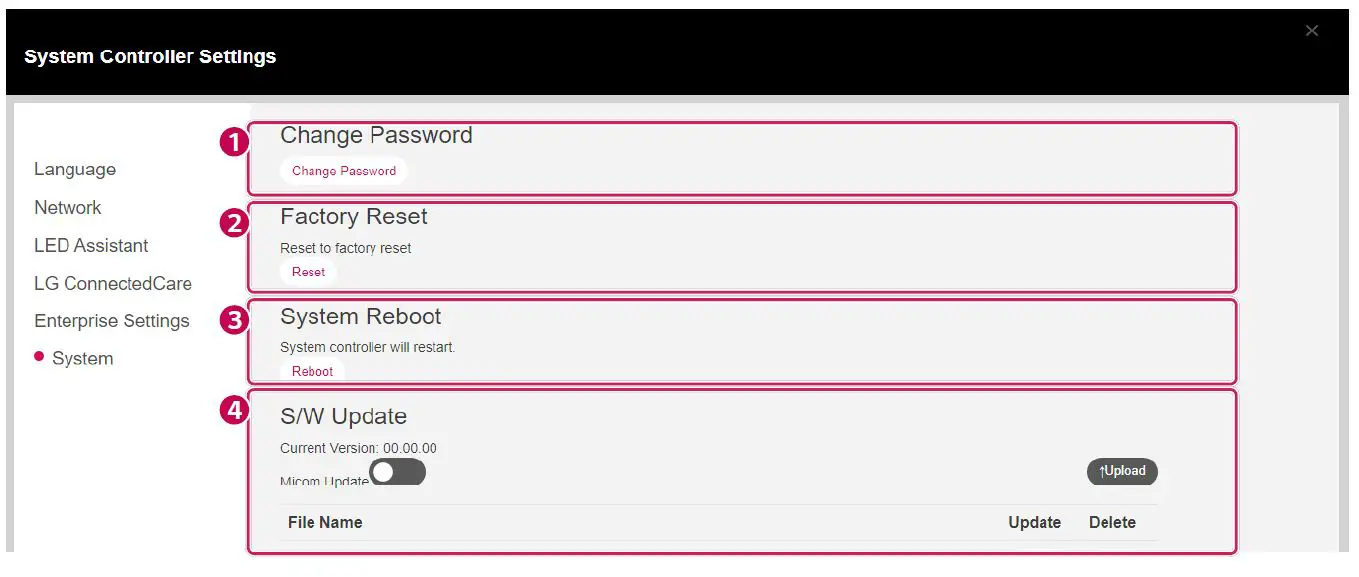
Task: Select LED Assistant in the sidebar
Action: click(91, 246)
